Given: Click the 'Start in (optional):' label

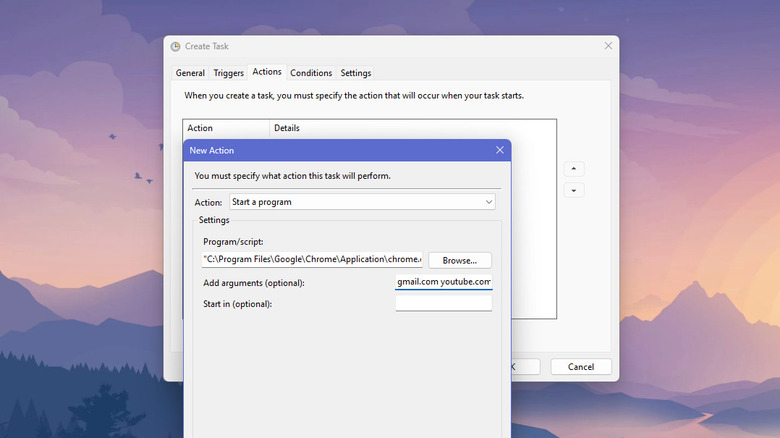Looking at the screenshot, I should pos(237,304).
